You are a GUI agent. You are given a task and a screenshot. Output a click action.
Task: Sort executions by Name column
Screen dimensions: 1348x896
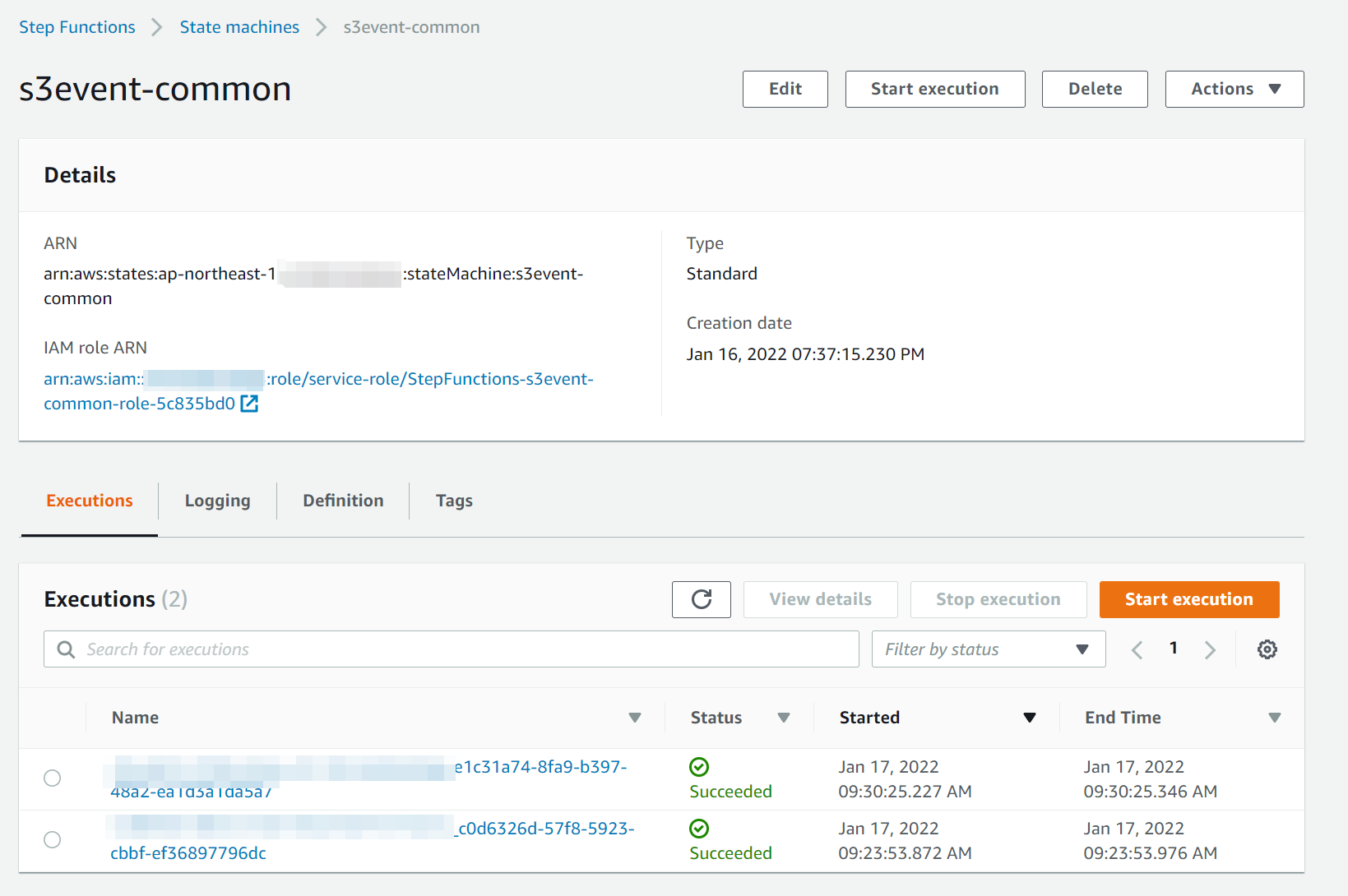[635, 717]
